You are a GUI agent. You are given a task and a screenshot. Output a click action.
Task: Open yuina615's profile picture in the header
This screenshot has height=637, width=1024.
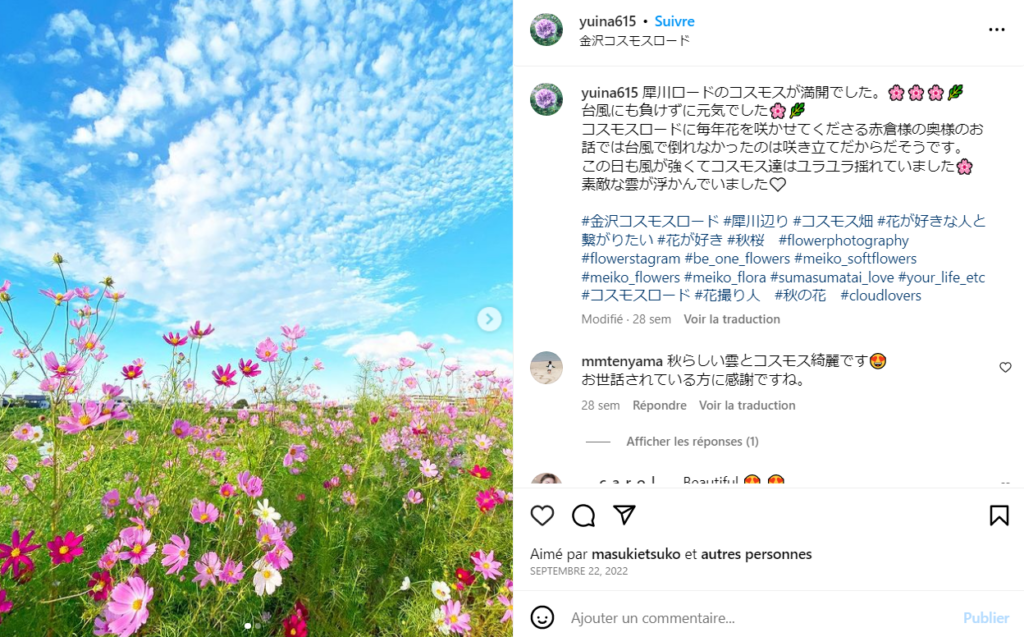[x=547, y=29]
